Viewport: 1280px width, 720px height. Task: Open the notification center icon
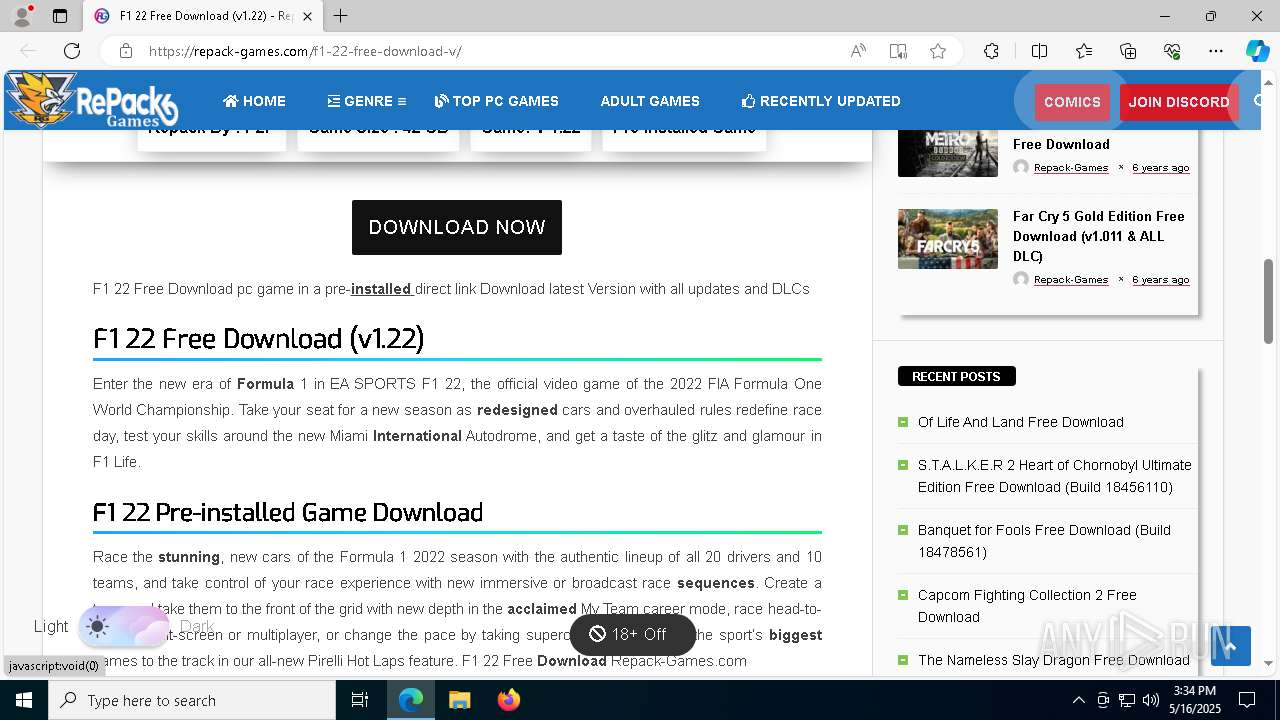click(x=1247, y=700)
